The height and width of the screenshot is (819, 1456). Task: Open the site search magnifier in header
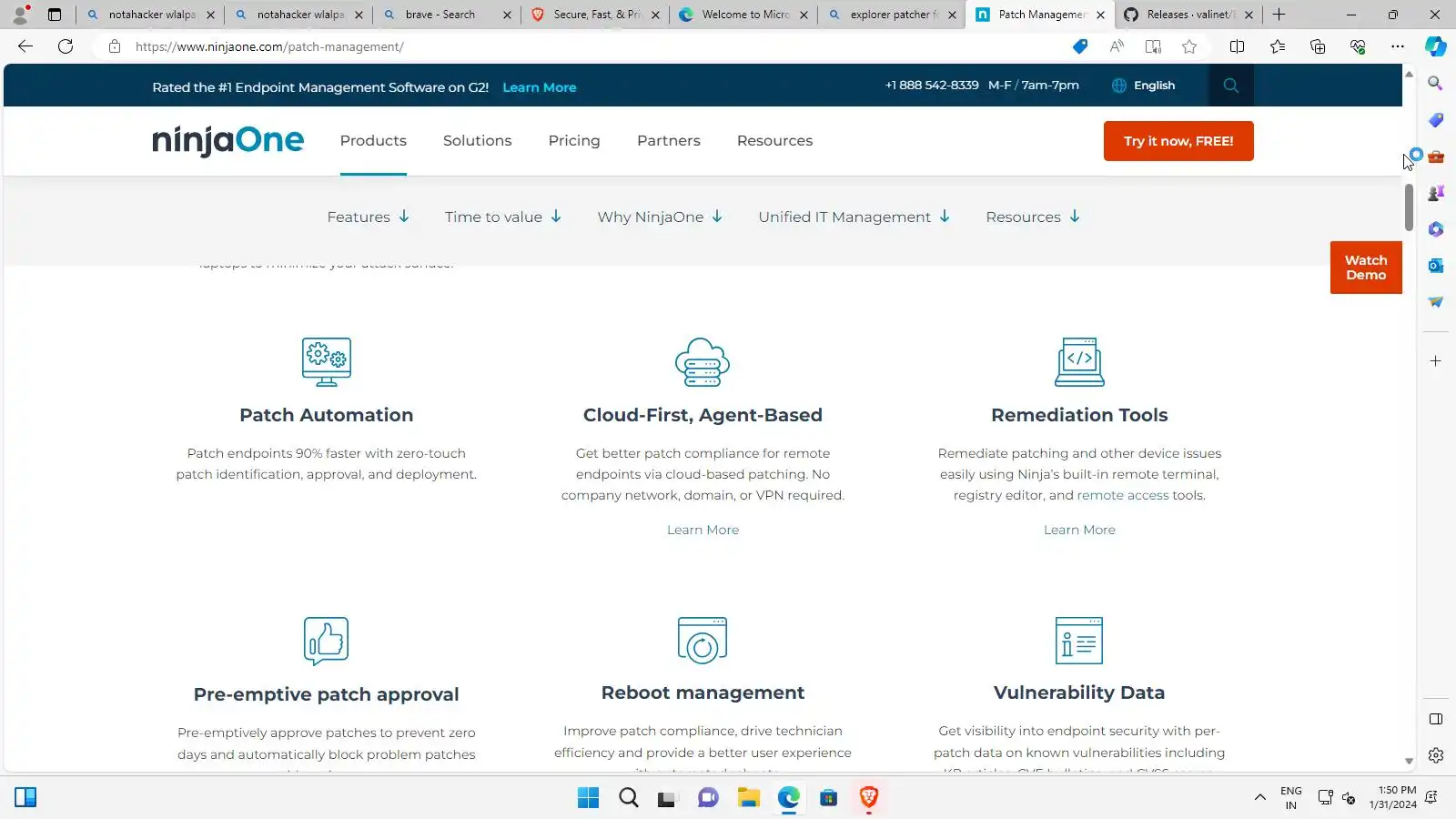(1231, 86)
